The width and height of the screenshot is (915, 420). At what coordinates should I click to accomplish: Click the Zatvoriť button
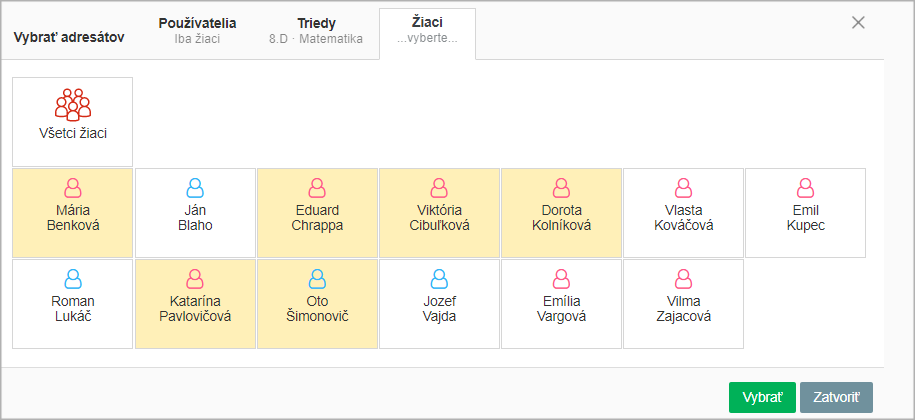coord(836,397)
